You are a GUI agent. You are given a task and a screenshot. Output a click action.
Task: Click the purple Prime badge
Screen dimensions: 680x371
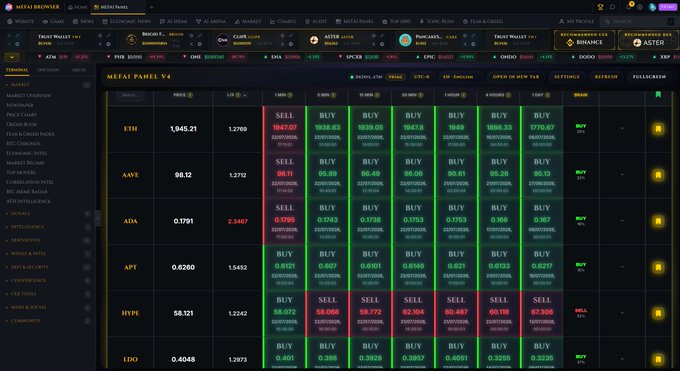[667, 7]
